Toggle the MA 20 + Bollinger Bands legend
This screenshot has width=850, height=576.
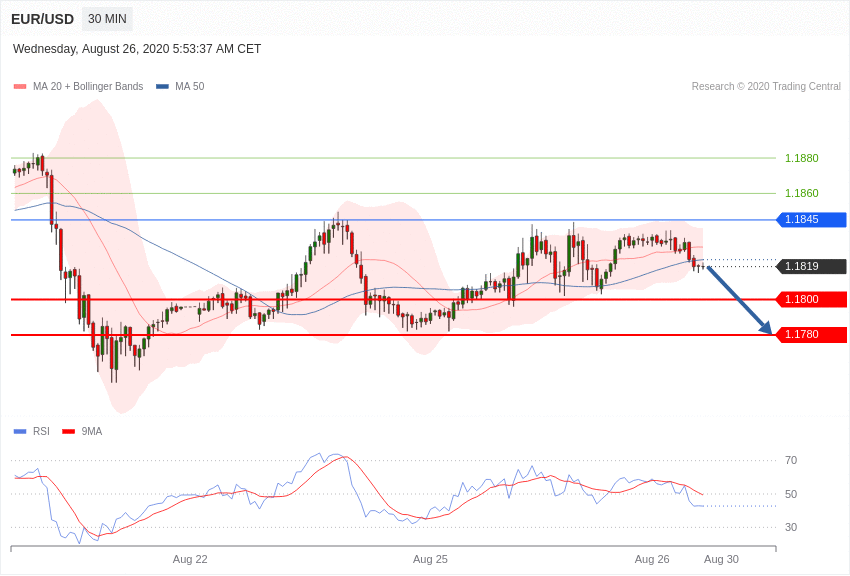(x=88, y=86)
